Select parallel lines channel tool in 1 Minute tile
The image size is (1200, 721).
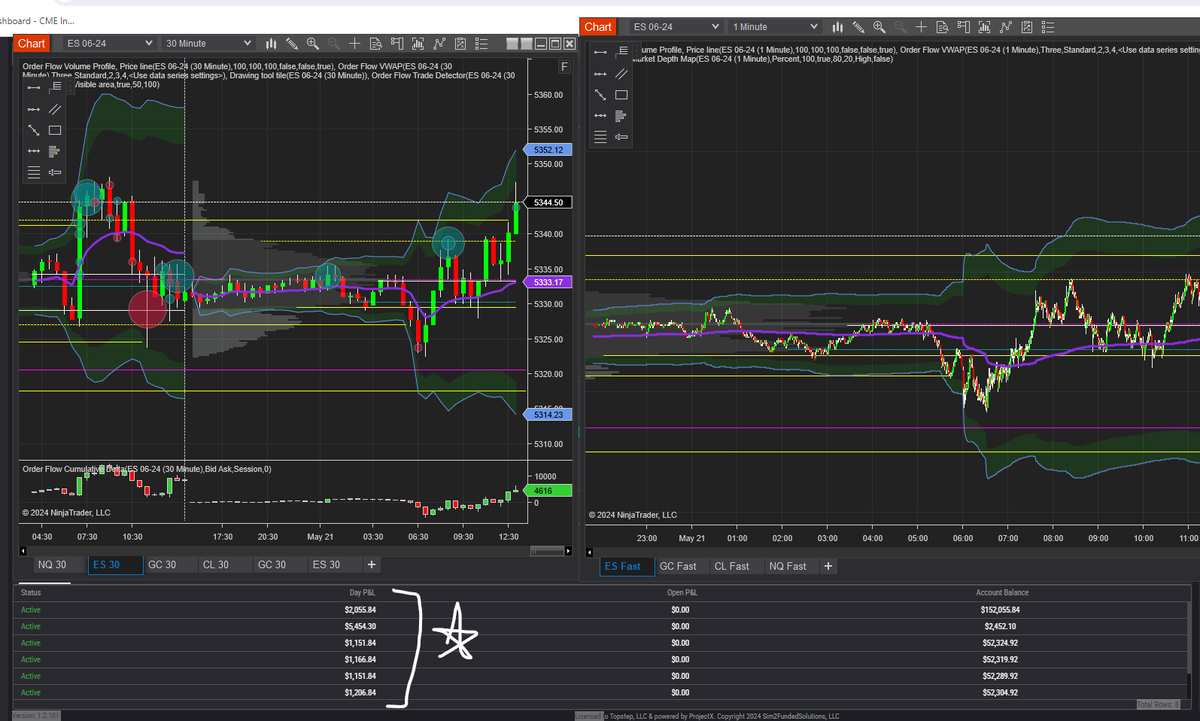(621, 73)
